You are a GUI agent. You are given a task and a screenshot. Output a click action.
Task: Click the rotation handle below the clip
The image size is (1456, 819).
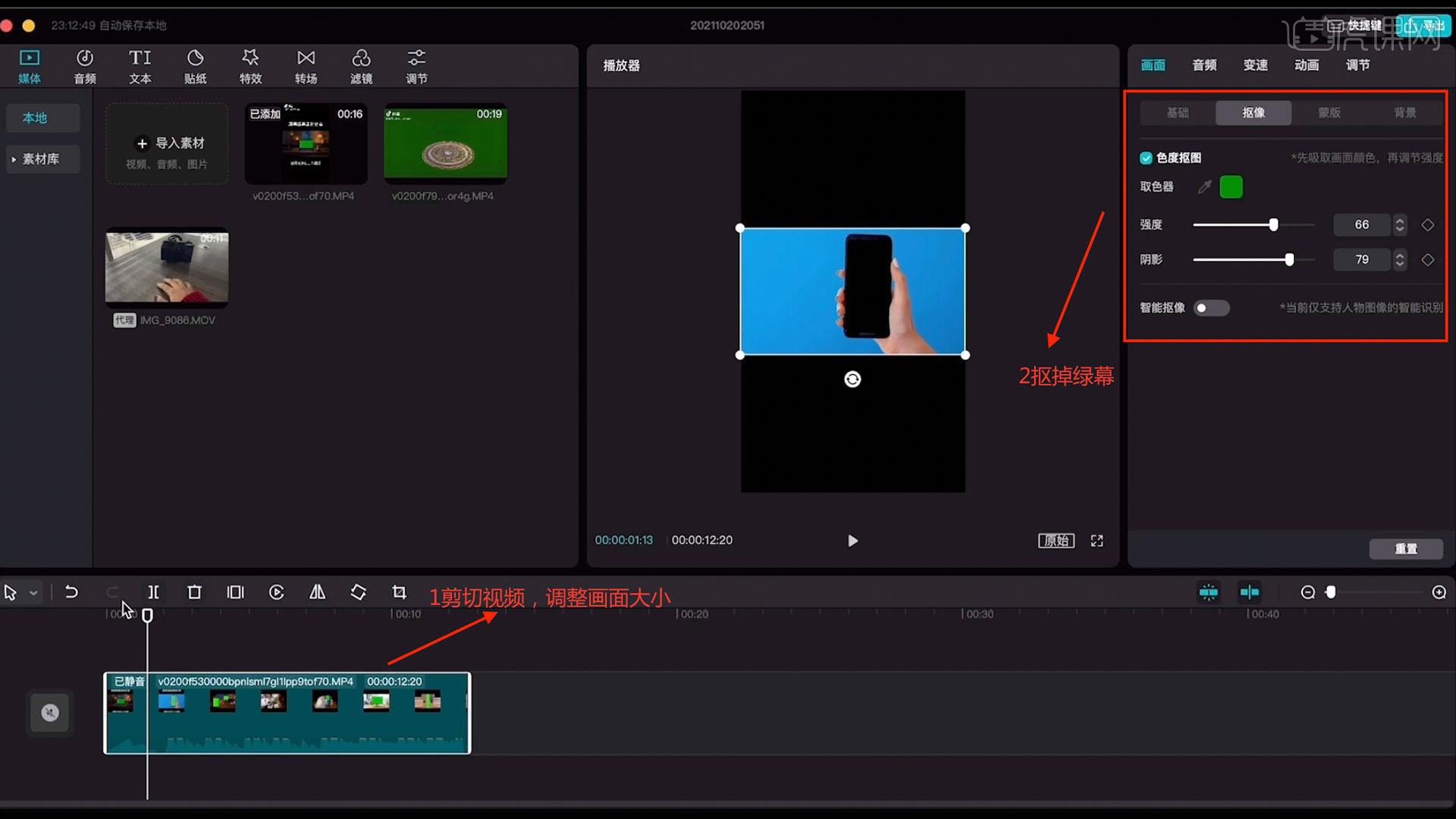tap(852, 379)
